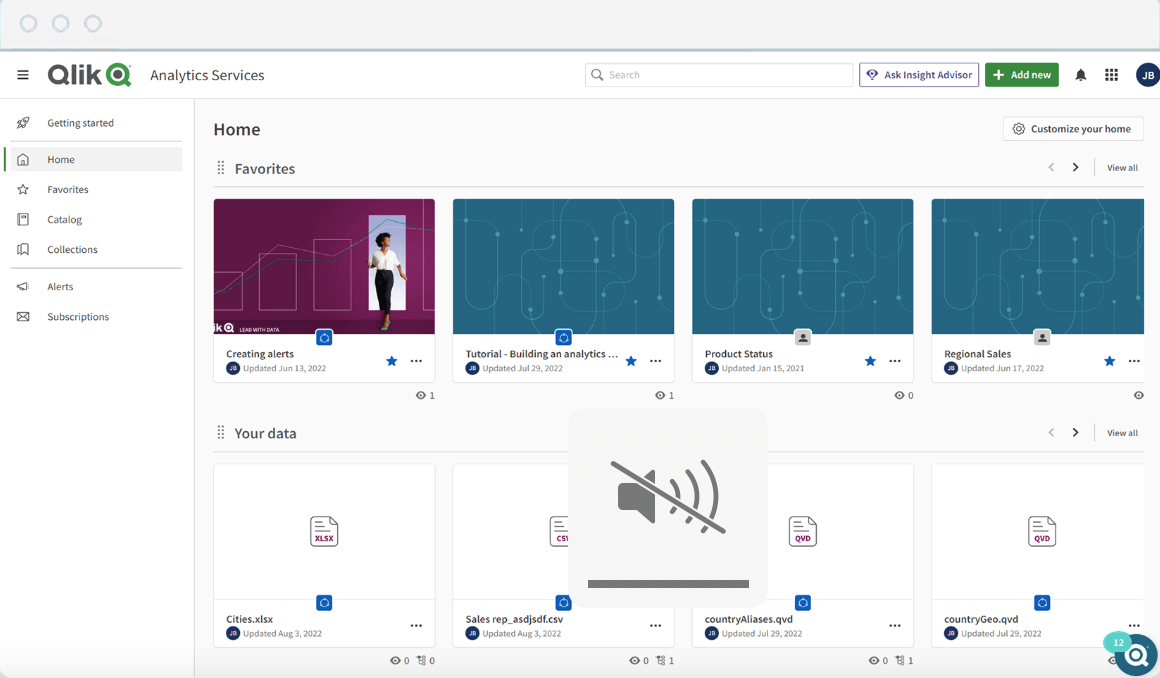Open the more options menu for Cities.xlsx
Viewport: 1160px width, 678px height.
click(416, 625)
